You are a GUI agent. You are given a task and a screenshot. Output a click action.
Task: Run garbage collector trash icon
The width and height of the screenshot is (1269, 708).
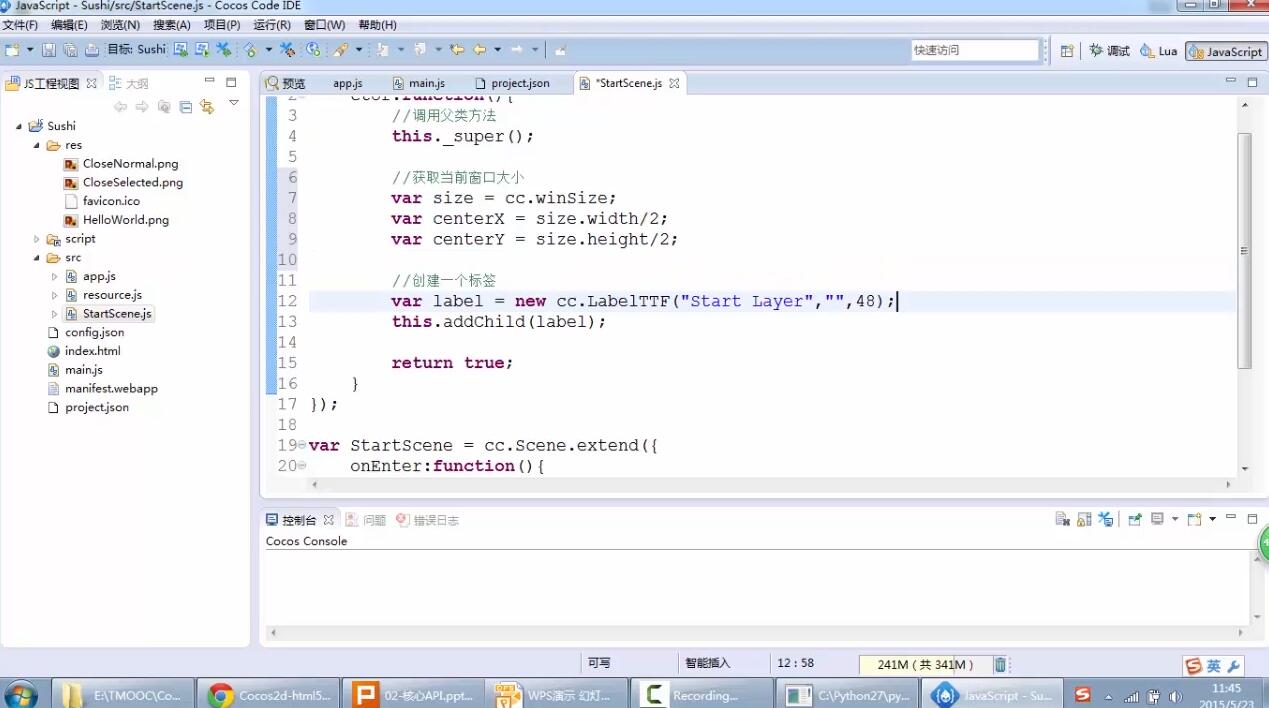[x=1000, y=664]
